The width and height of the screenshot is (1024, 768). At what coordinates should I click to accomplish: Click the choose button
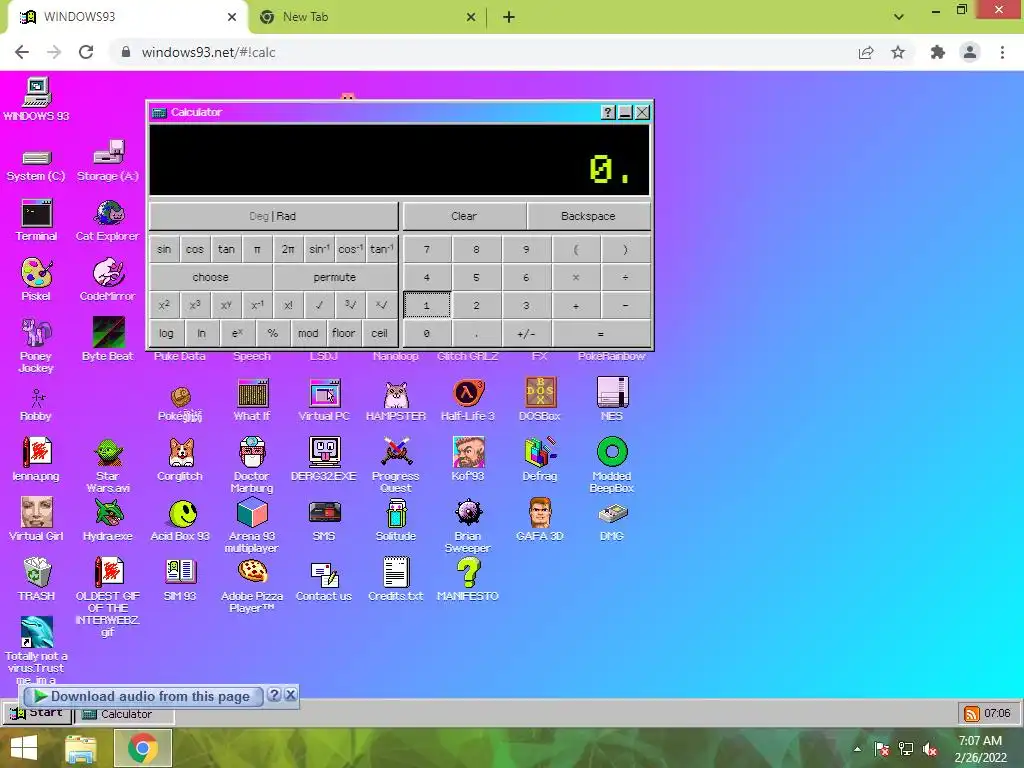[211, 277]
